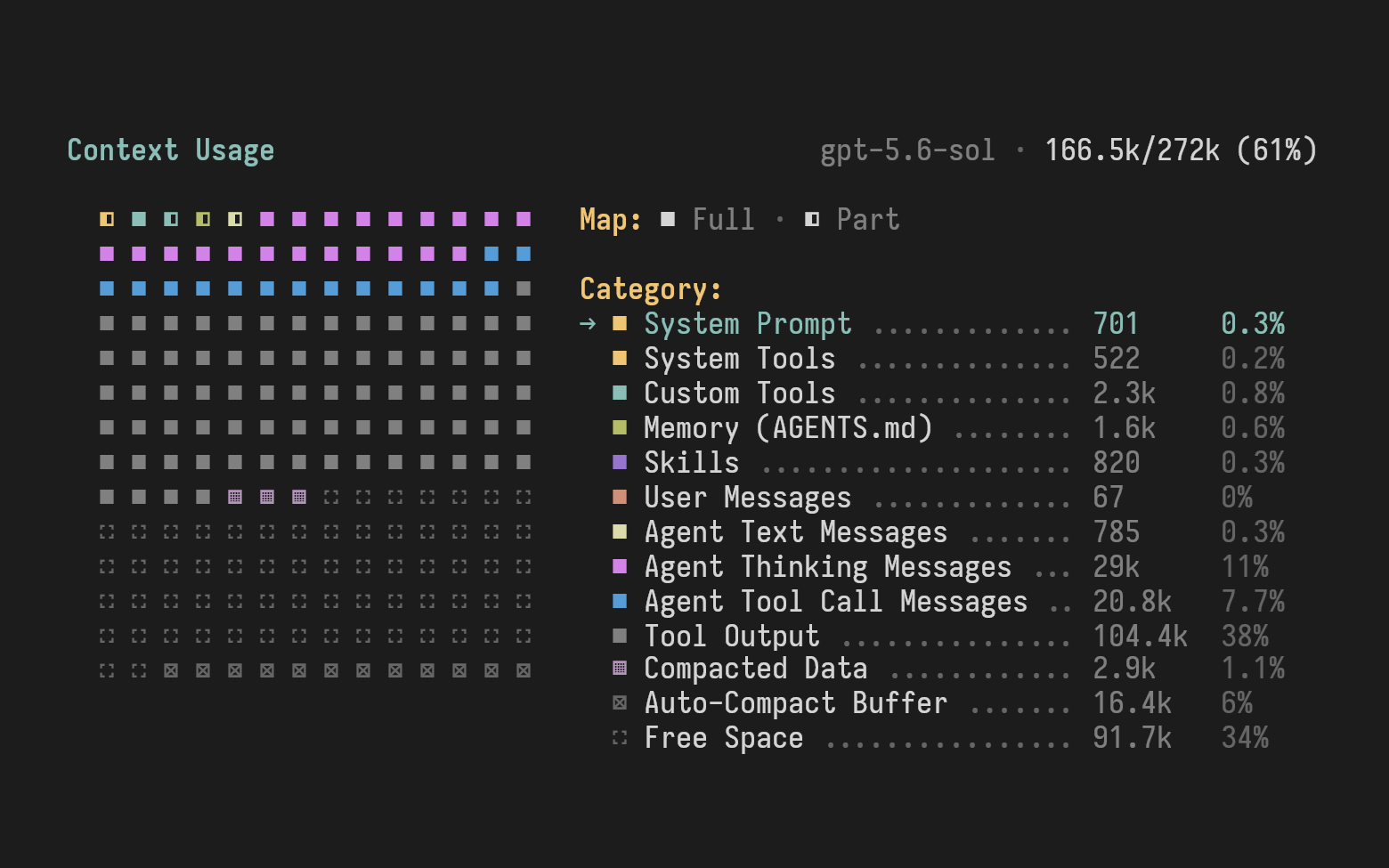This screenshot has height=868, width=1389.
Task: Click the gray Tool Output color square
Action: point(620,637)
